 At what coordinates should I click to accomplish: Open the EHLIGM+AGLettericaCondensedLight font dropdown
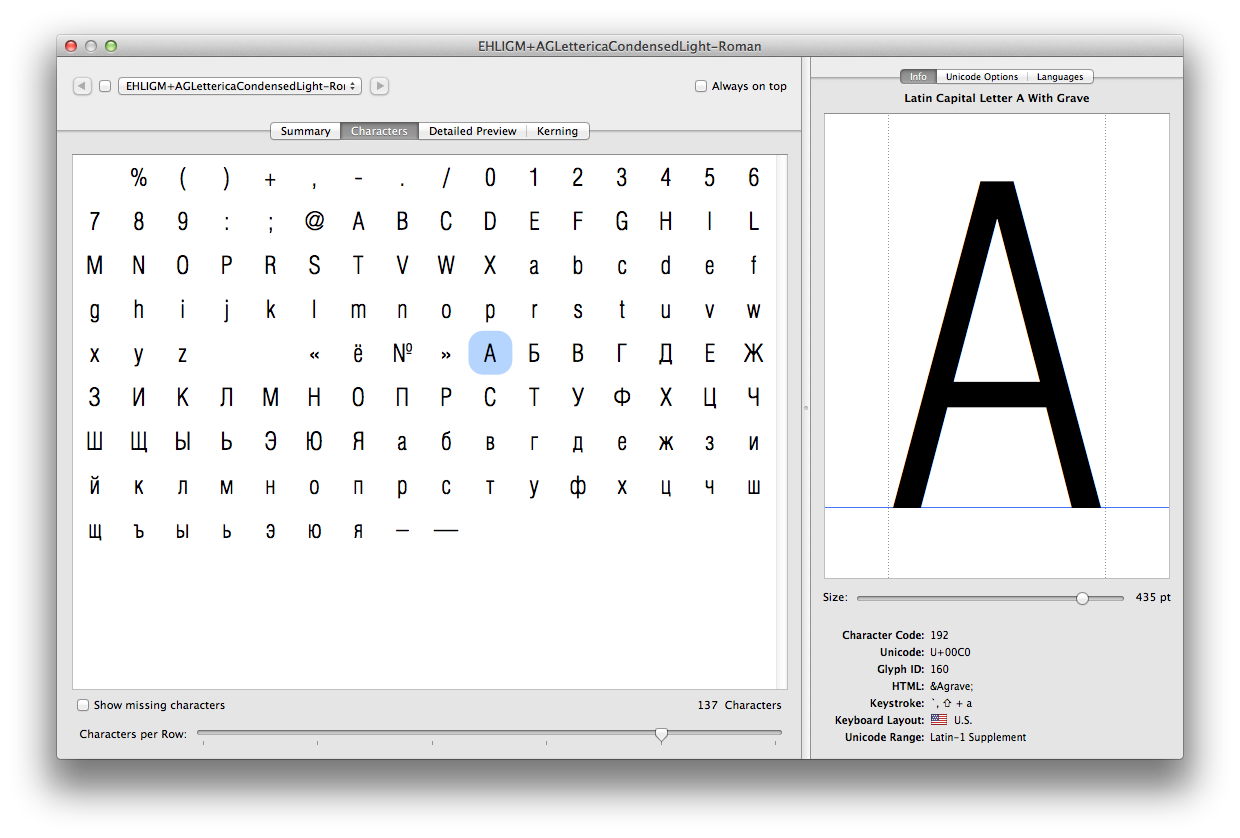coord(240,86)
